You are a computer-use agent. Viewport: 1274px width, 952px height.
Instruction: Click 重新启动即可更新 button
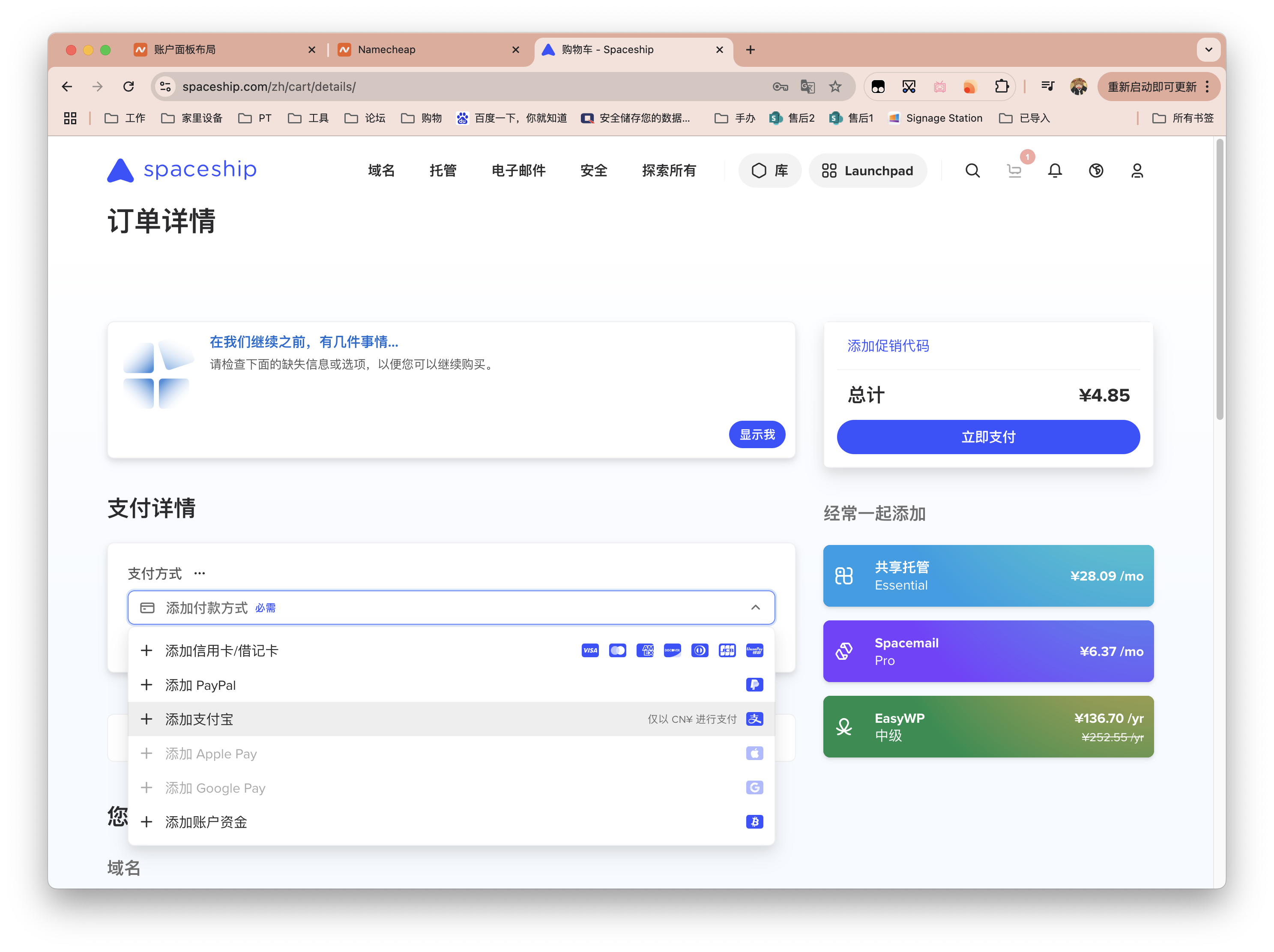(x=1158, y=87)
